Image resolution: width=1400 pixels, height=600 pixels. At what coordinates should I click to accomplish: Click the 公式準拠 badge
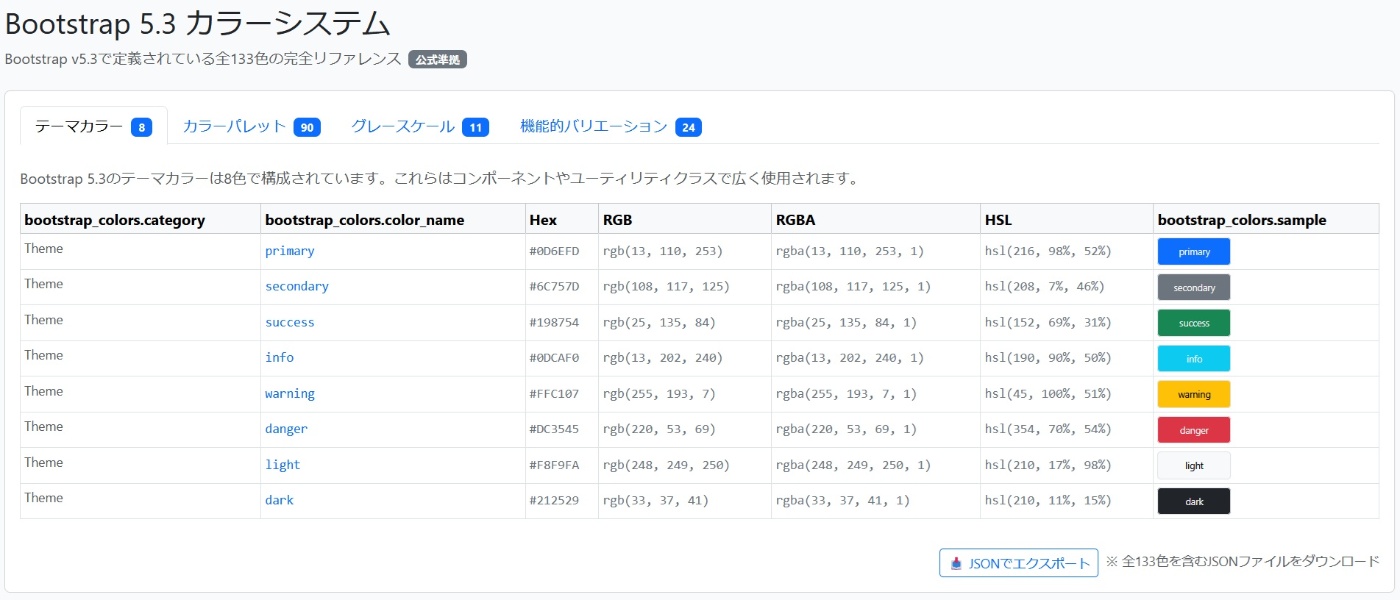coord(437,60)
